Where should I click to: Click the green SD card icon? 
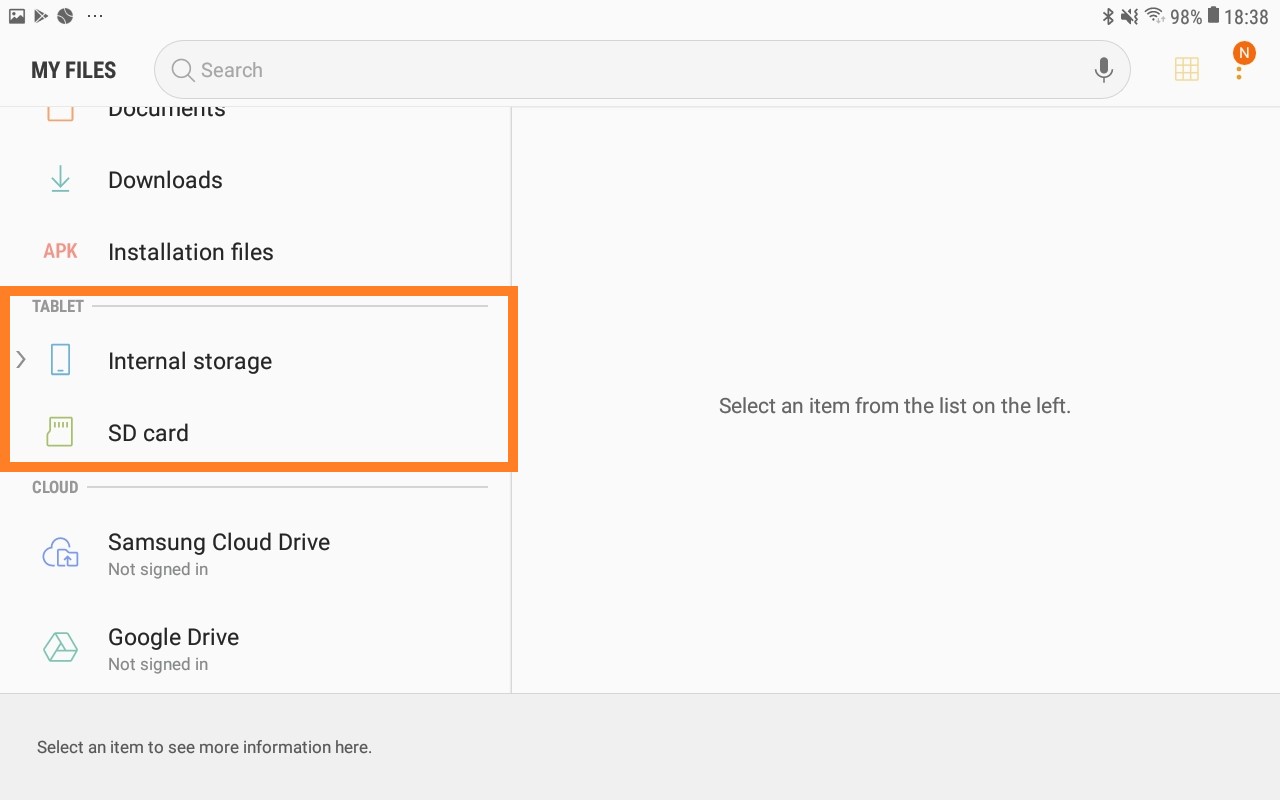coord(60,433)
